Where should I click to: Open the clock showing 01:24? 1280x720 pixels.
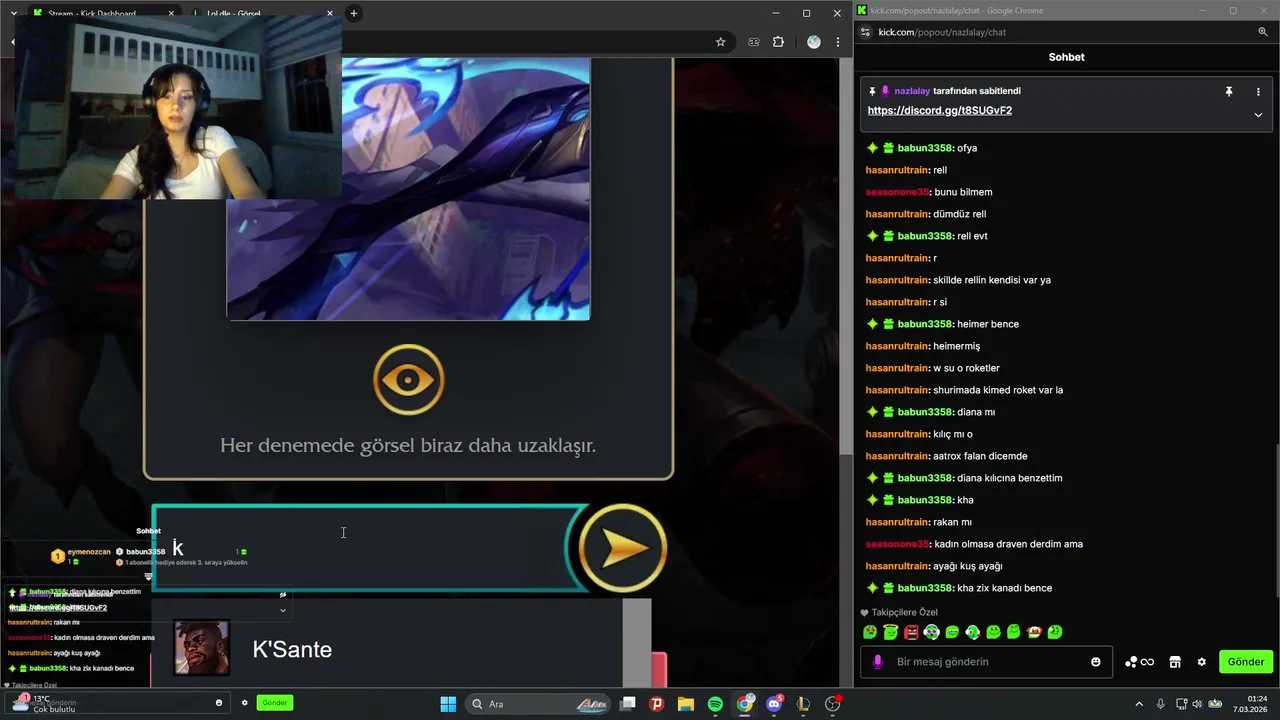[1251, 704]
